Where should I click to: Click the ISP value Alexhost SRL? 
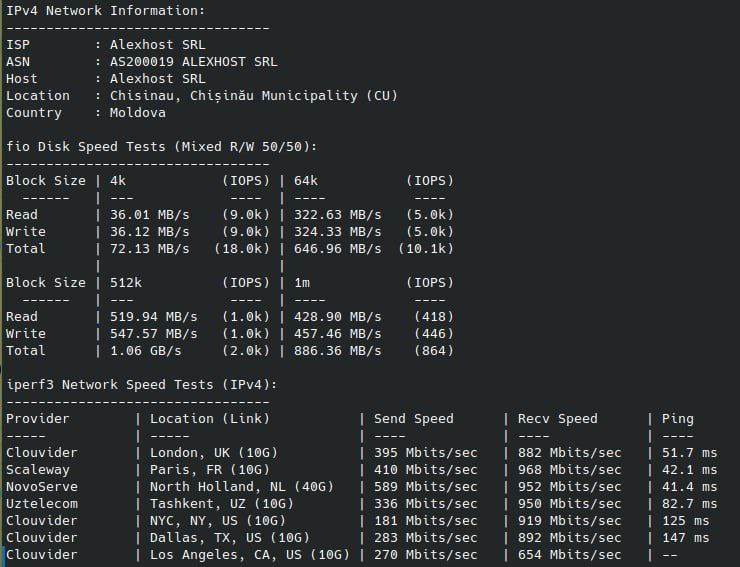(x=158, y=45)
